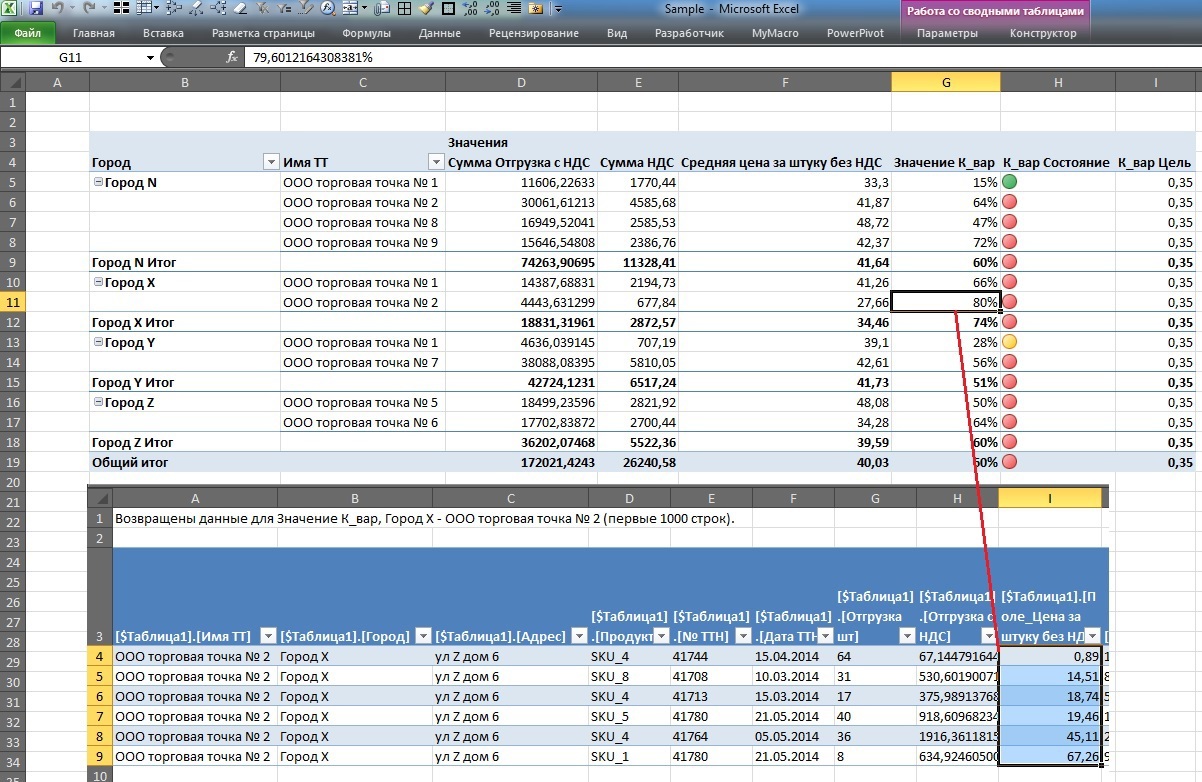Undo the last action from Quick Access toolbar
1202x782 pixels.
point(57,9)
